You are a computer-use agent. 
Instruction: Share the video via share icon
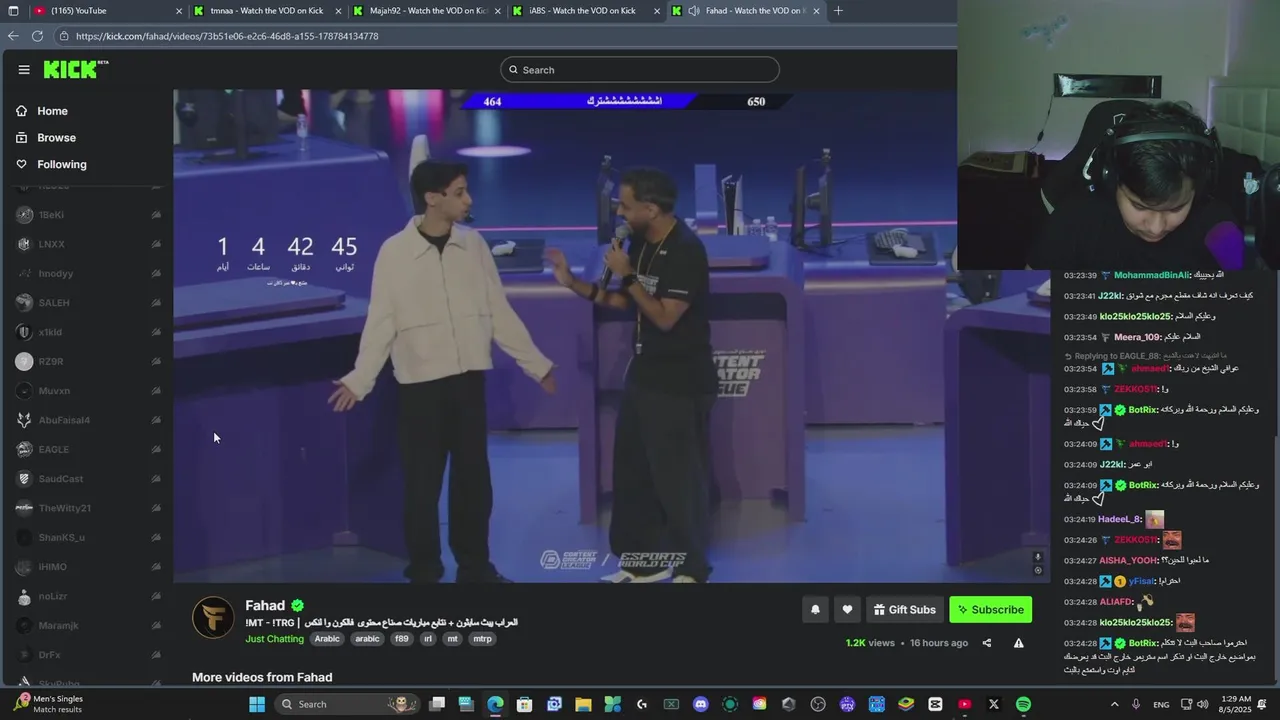987,643
